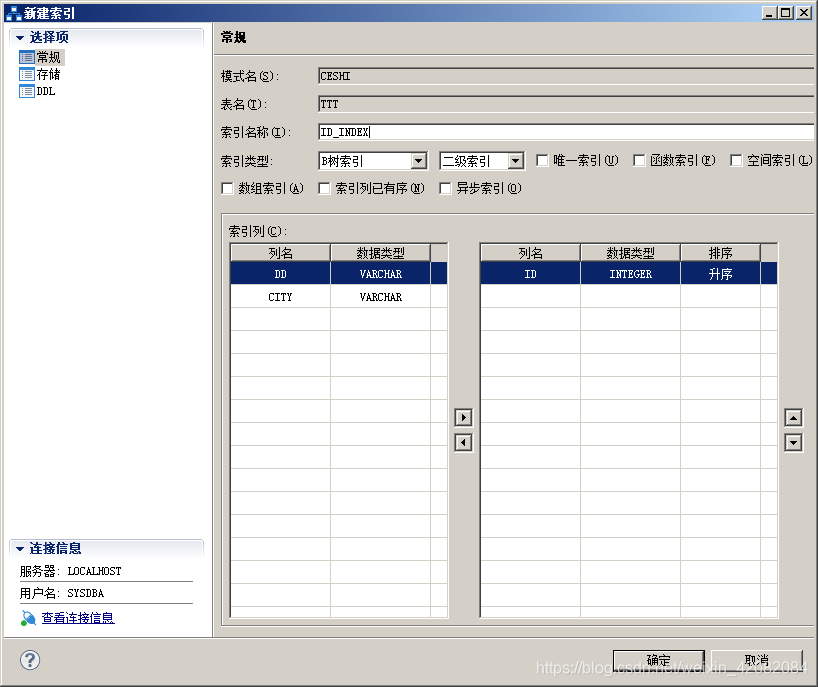The height and width of the screenshot is (687, 818).
Task: Click the VARCHAR cell in CITY row
Action: (x=380, y=297)
